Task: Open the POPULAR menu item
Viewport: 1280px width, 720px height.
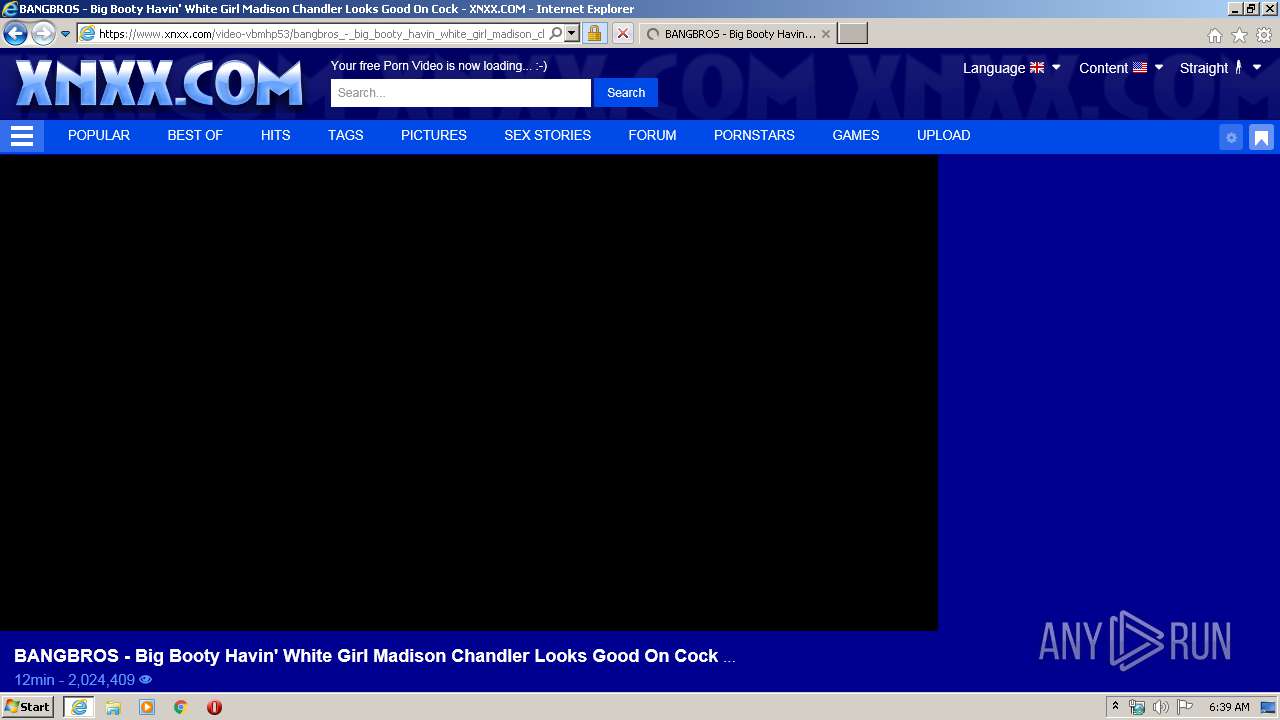Action: coord(99,136)
